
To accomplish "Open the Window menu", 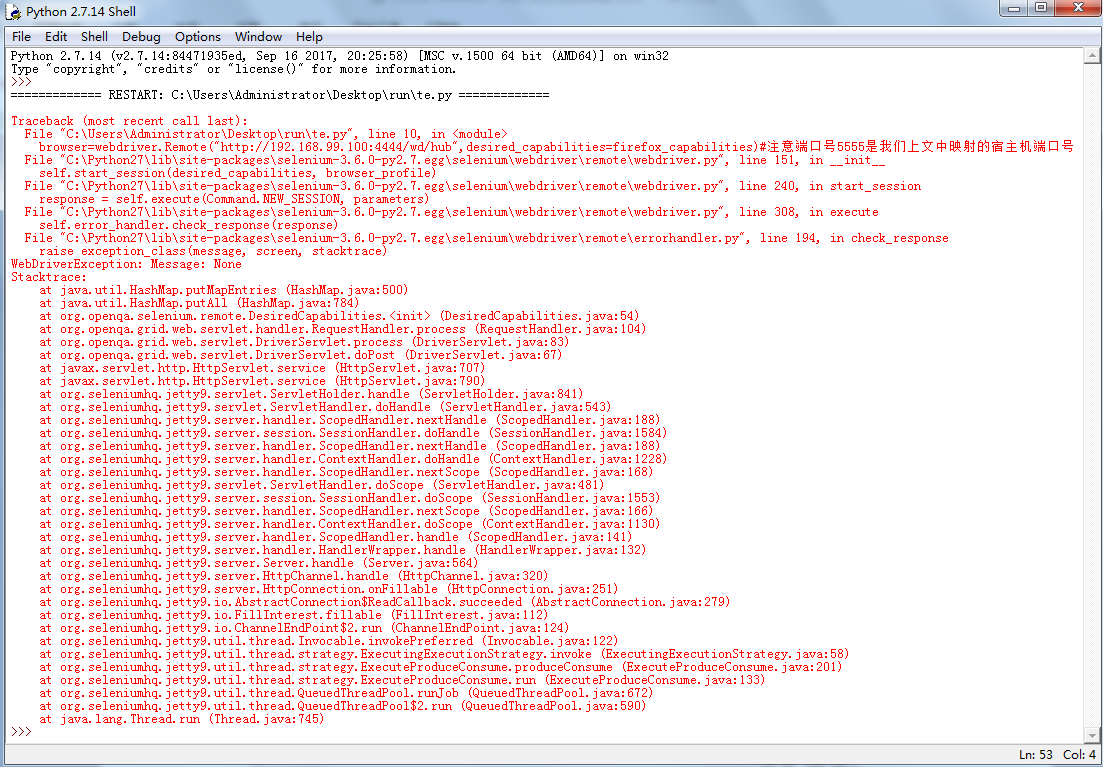I will (x=258, y=37).
